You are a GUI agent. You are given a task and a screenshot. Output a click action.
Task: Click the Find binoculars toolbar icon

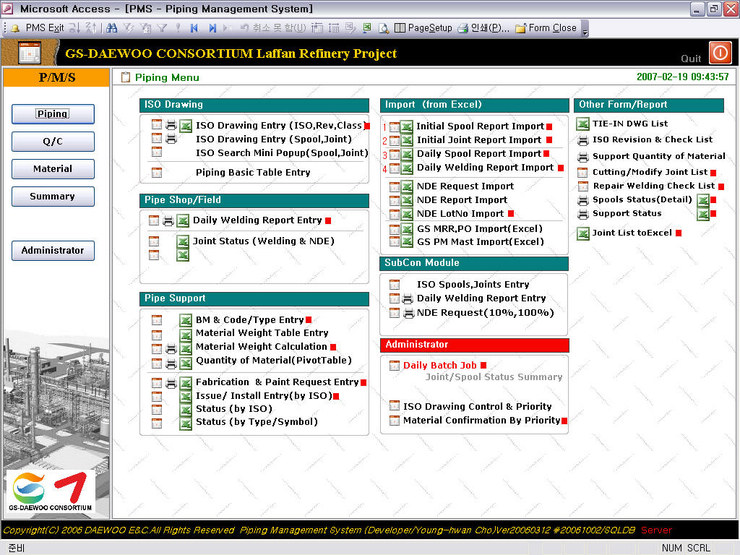112,28
